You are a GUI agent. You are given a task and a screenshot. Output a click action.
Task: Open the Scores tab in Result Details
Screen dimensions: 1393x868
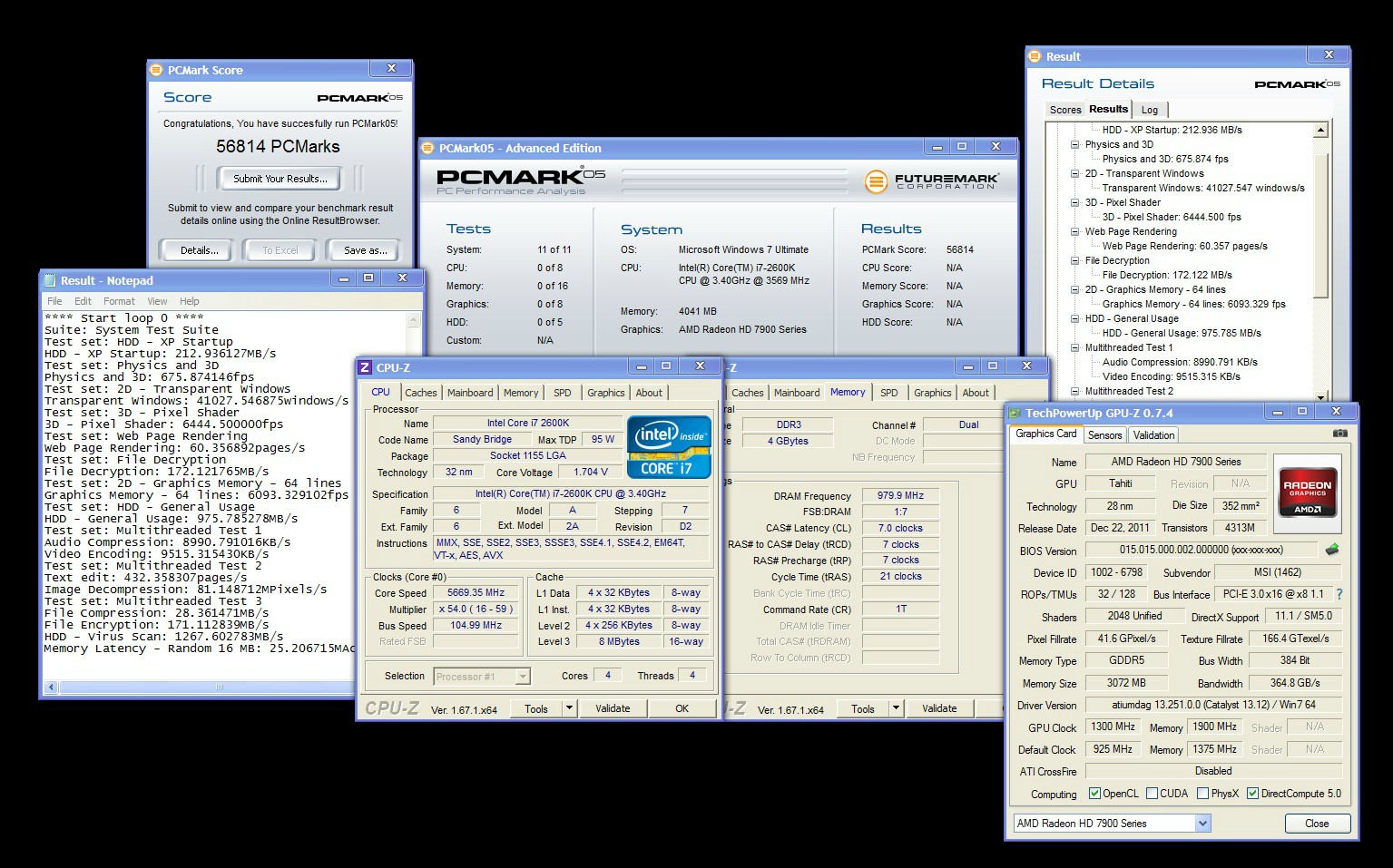[1065, 110]
